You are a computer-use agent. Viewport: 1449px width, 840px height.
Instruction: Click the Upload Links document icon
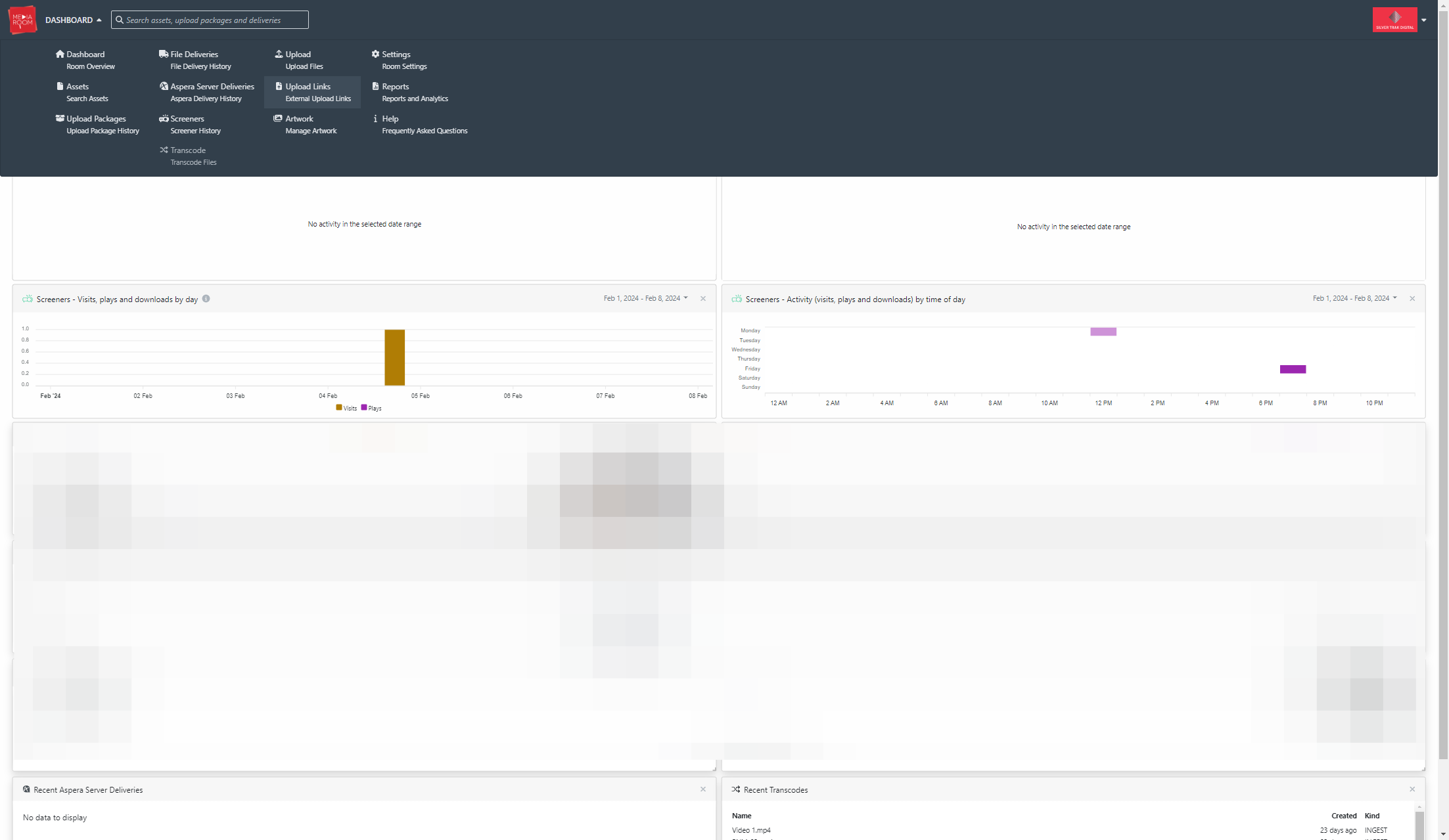tap(279, 86)
